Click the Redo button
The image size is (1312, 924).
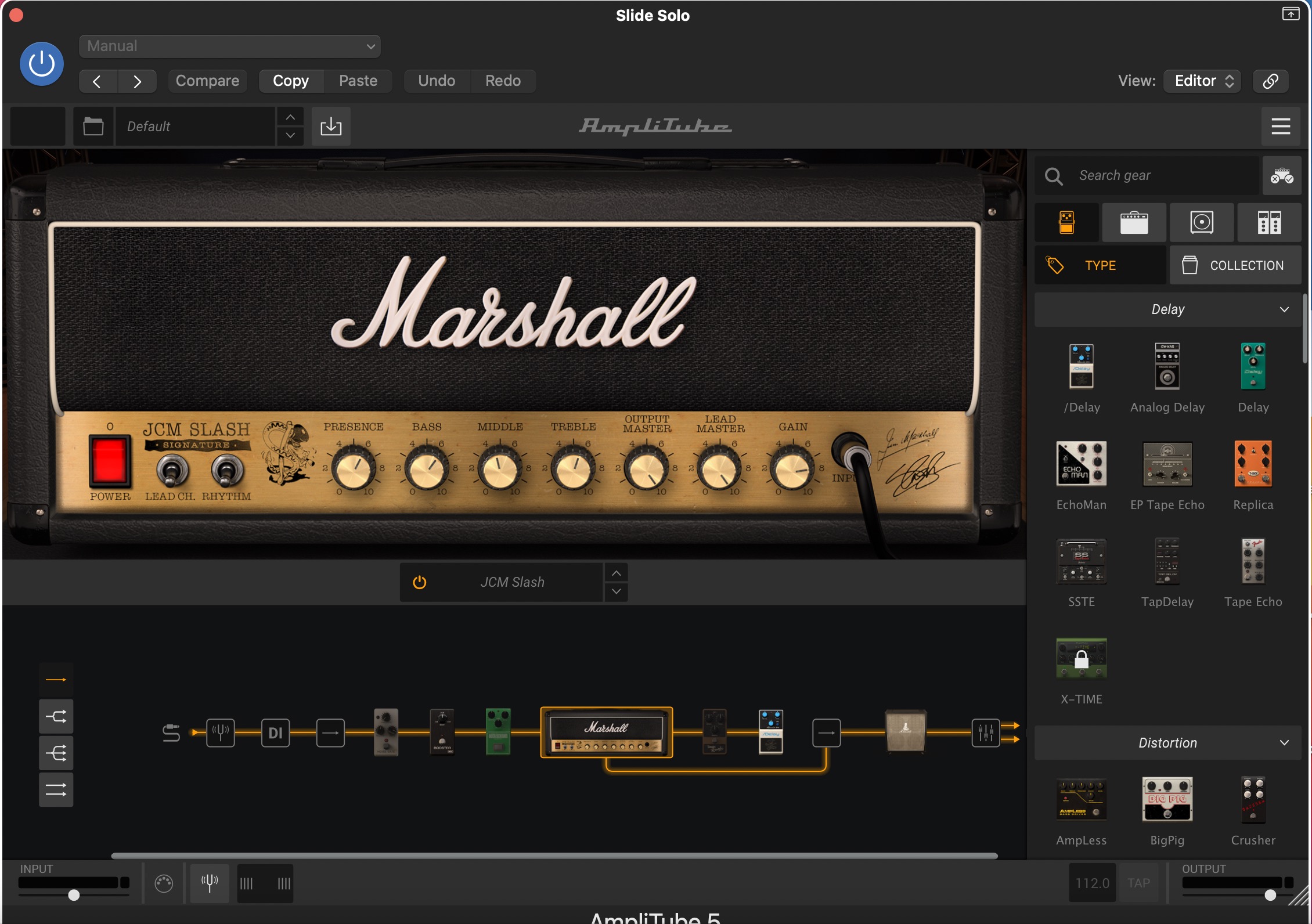coord(503,81)
